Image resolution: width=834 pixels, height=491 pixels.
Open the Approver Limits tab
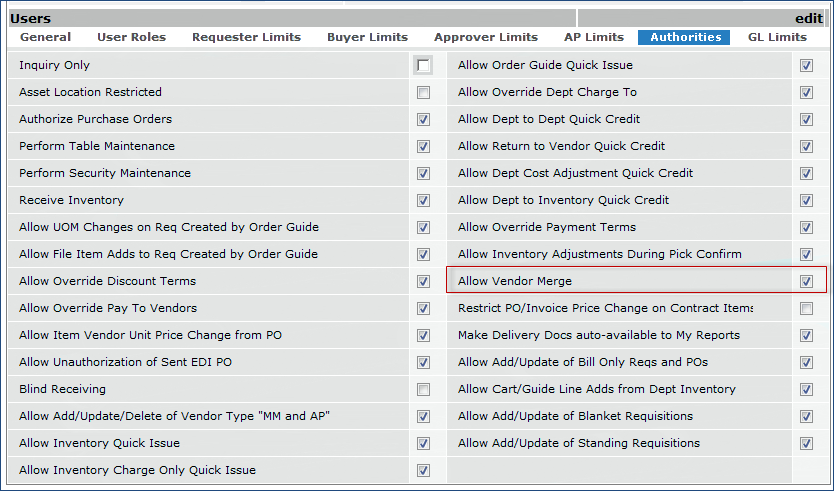485,37
